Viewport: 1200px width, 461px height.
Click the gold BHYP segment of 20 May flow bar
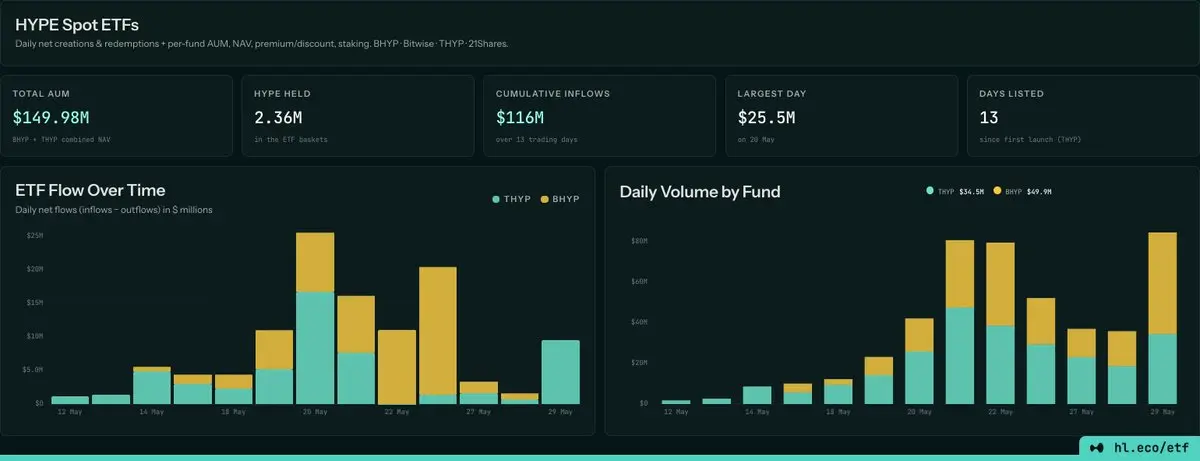(315, 262)
